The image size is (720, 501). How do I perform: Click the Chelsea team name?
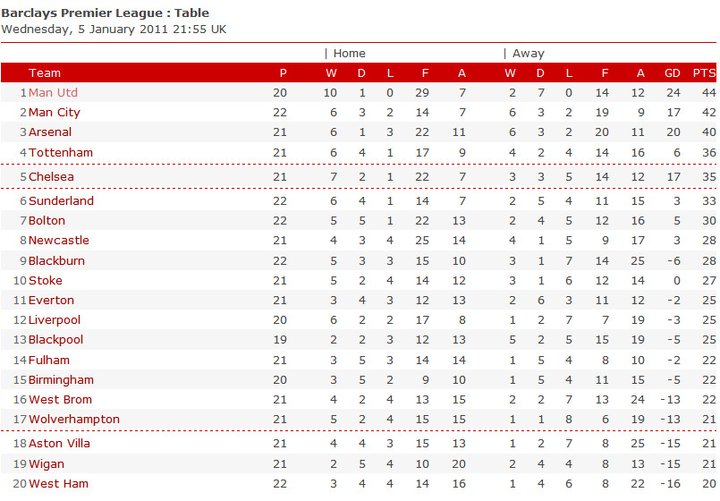pyautogui.click(x=52, y=177)
